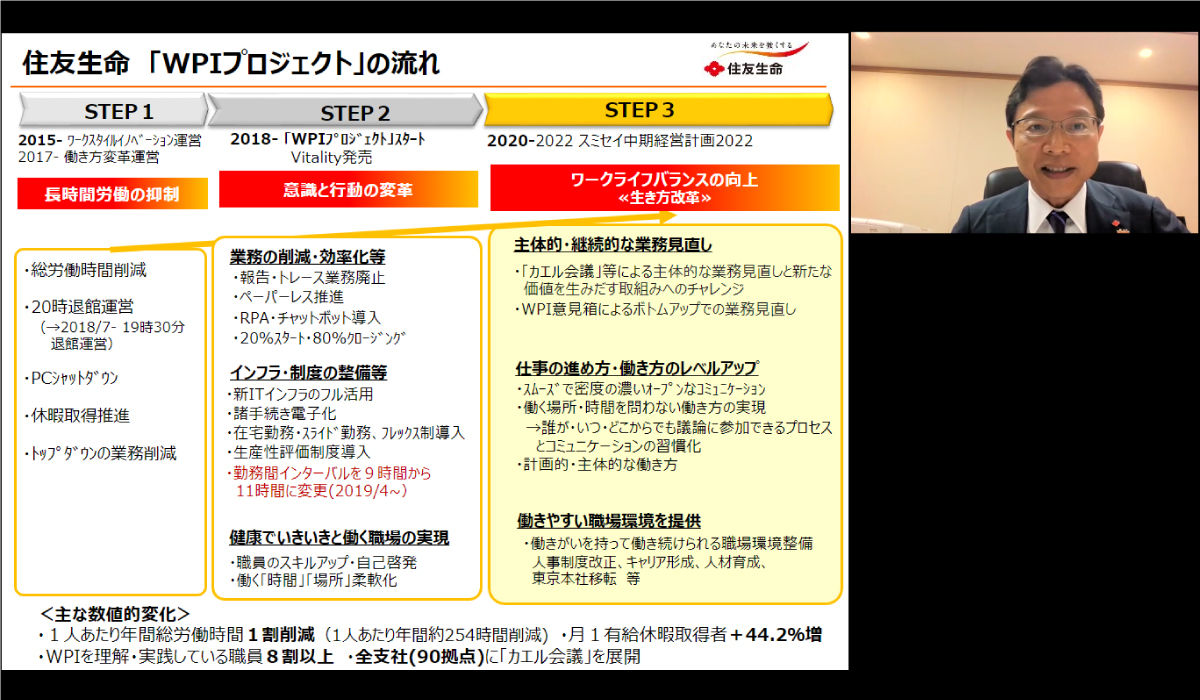Click the PCシャットダウン bullet
Screen dimensions: 1200x700
(72, 378)
